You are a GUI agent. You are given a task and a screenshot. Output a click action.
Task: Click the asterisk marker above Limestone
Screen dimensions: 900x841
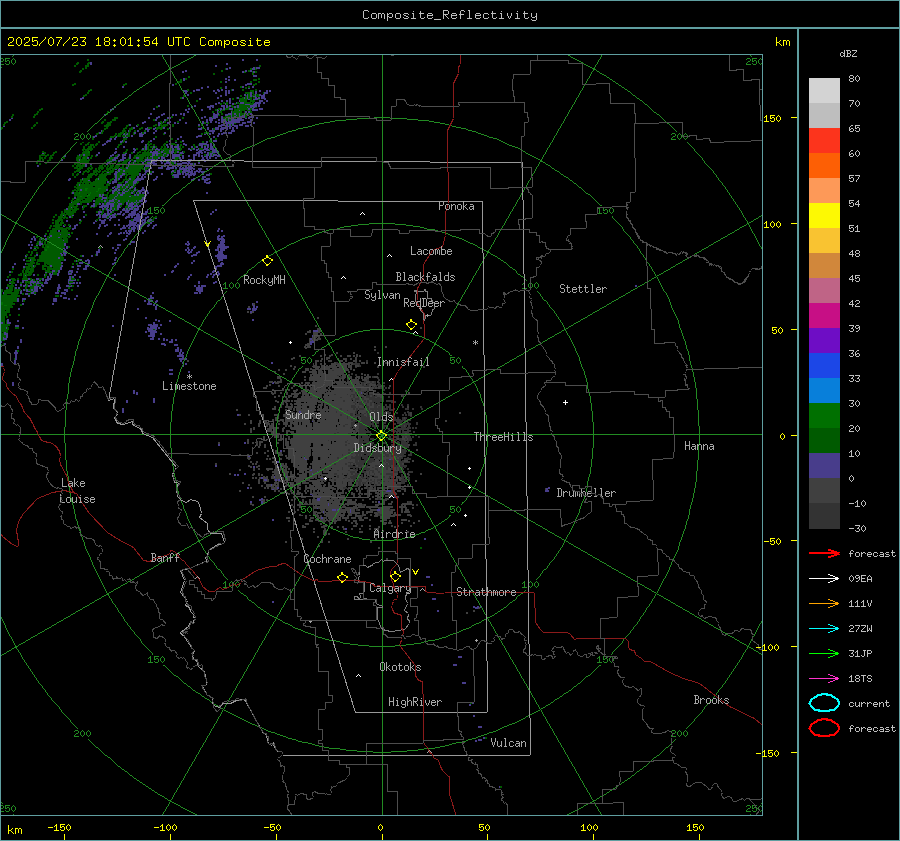[189, 377]
